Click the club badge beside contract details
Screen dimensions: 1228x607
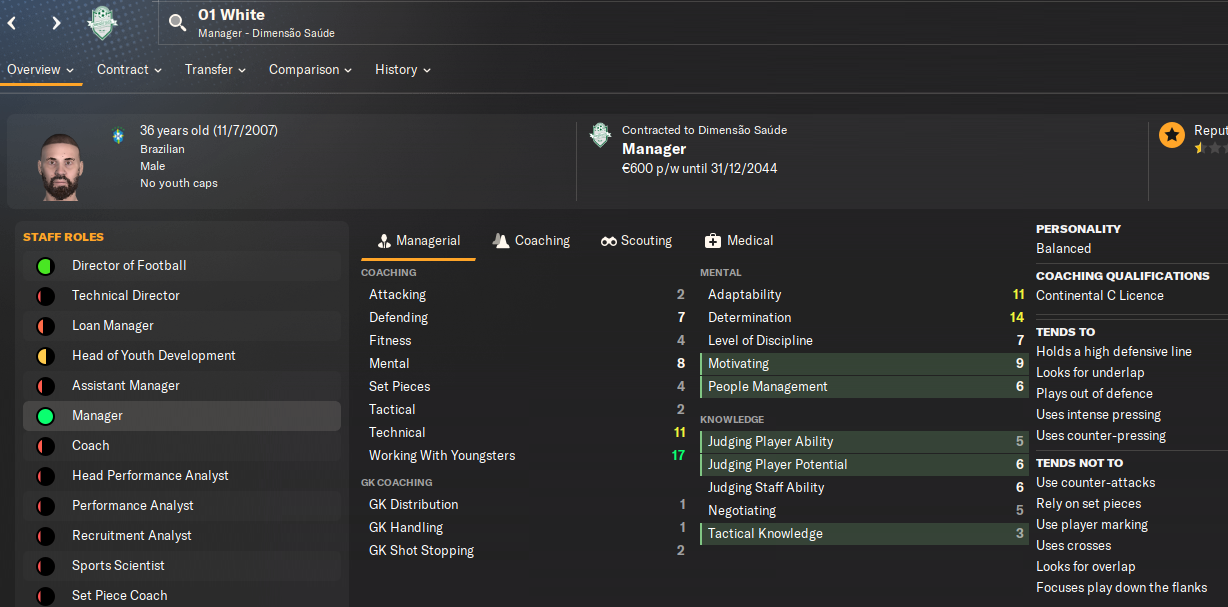600,135
